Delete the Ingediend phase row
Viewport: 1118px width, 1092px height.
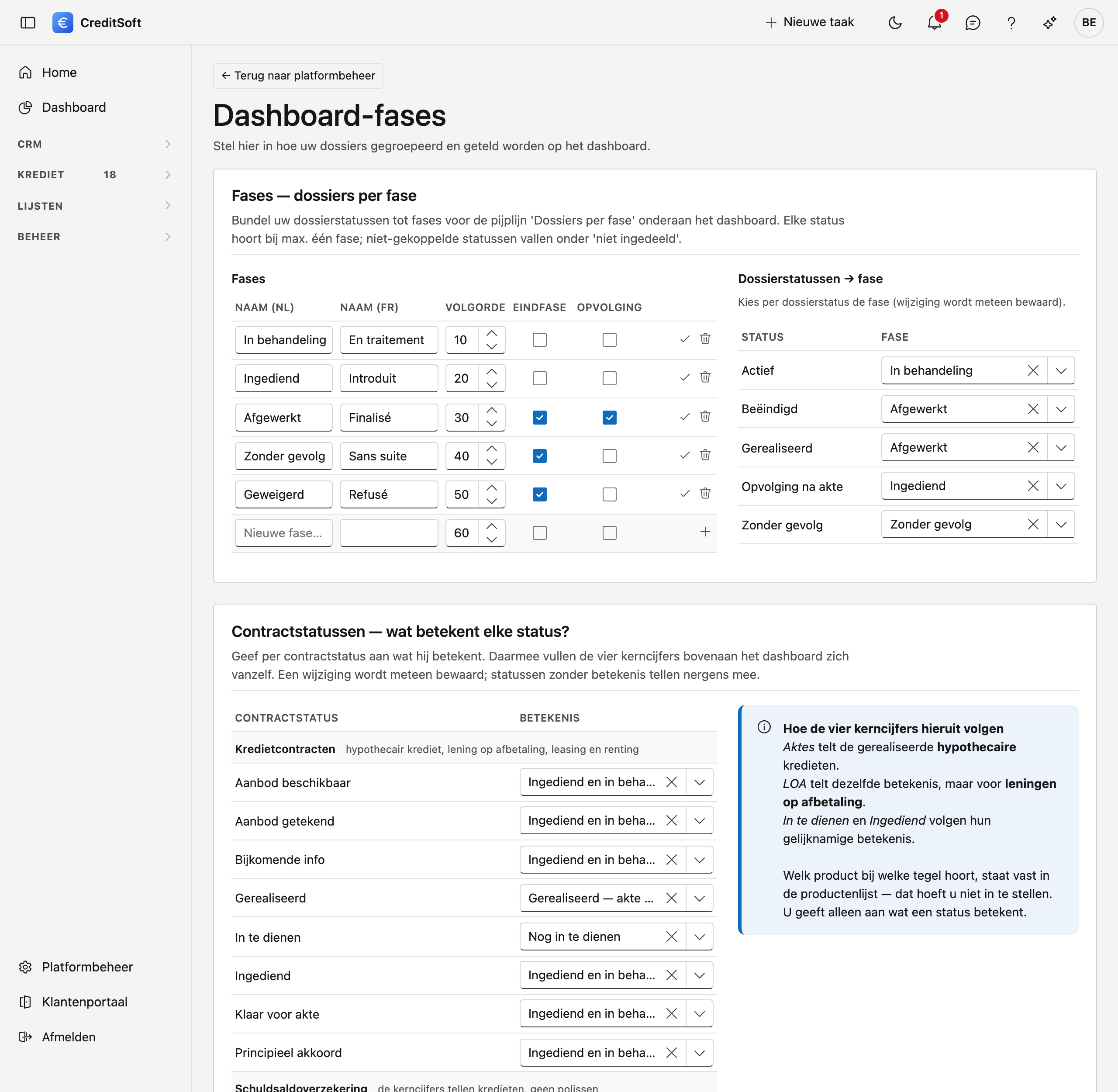point(705,377)
